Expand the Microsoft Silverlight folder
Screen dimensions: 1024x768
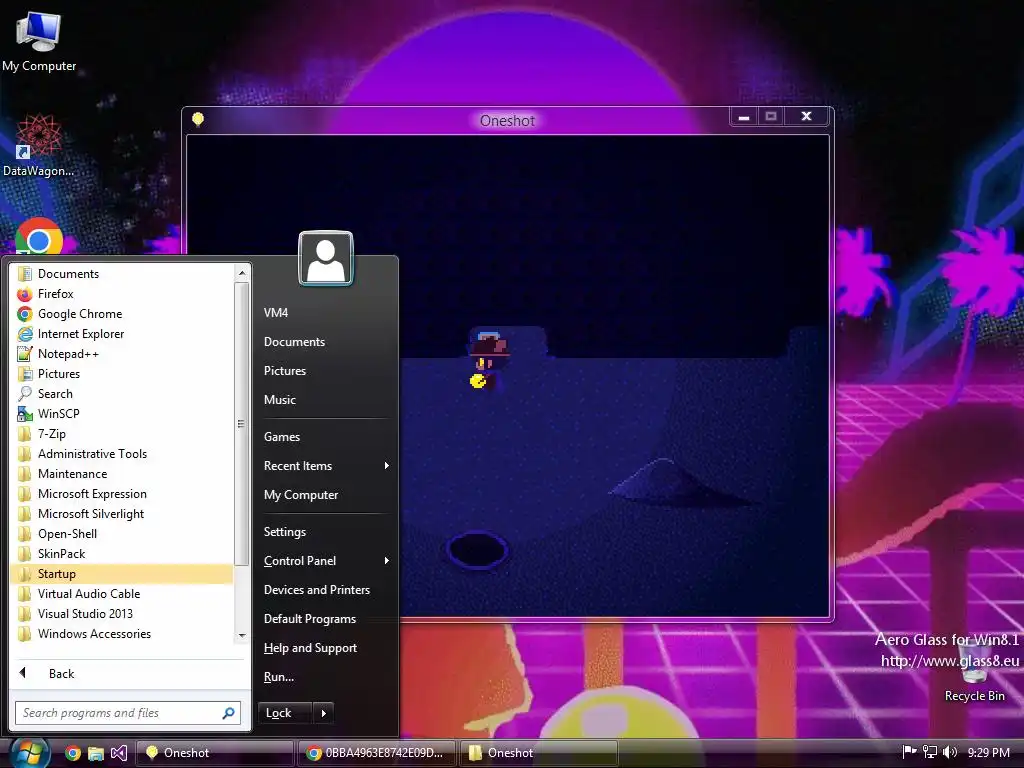[x=81, y=514]
